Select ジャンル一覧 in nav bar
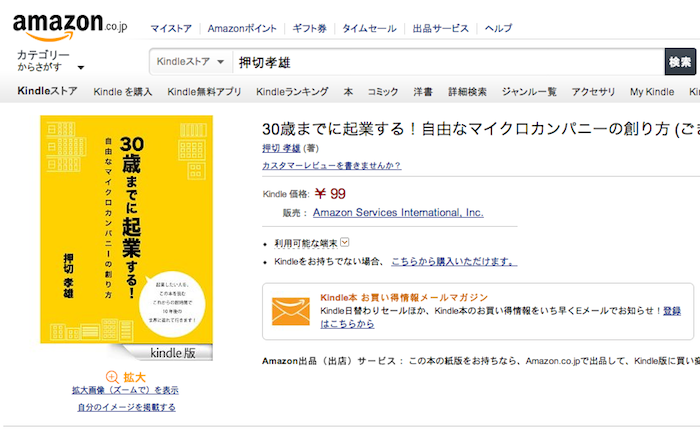Image resolution: width=700 pixels, height=429 pixels. [529, 92]
